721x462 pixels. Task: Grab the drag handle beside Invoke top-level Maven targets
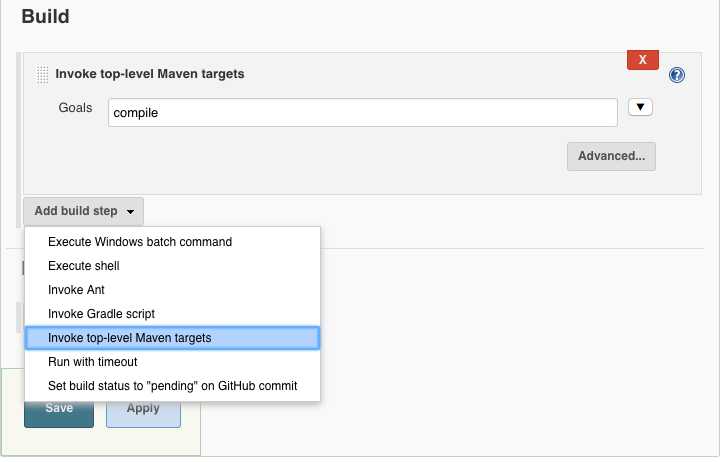(x=42, y=74)
